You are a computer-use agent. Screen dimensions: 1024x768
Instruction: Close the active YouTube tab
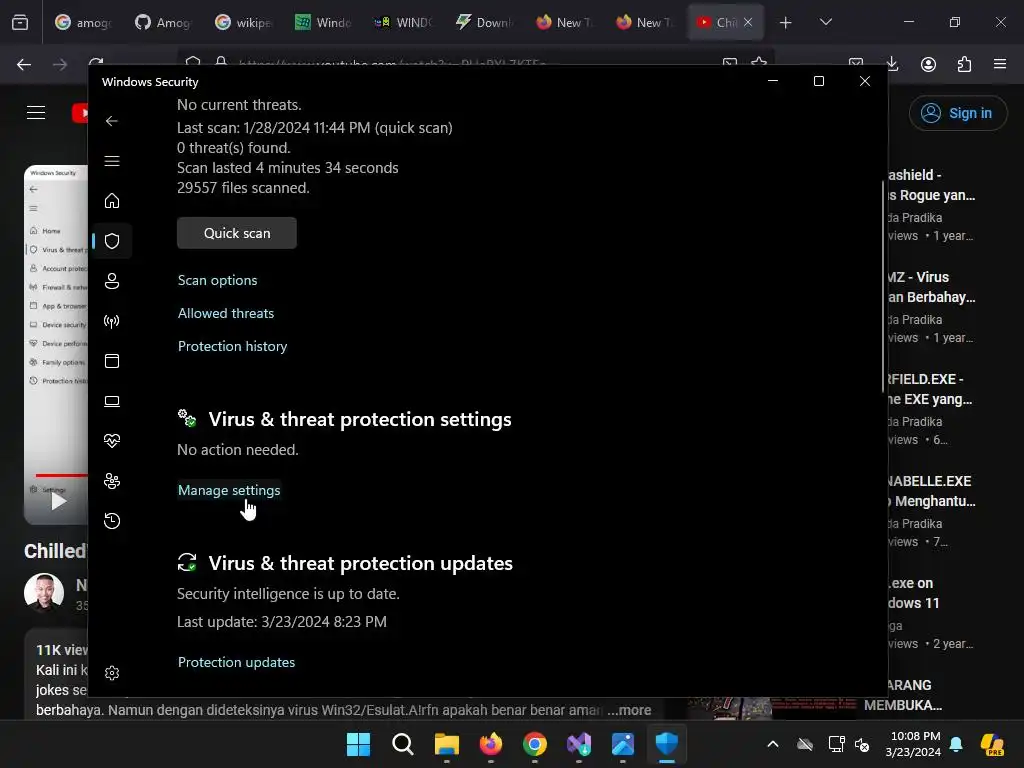point(748,22)
